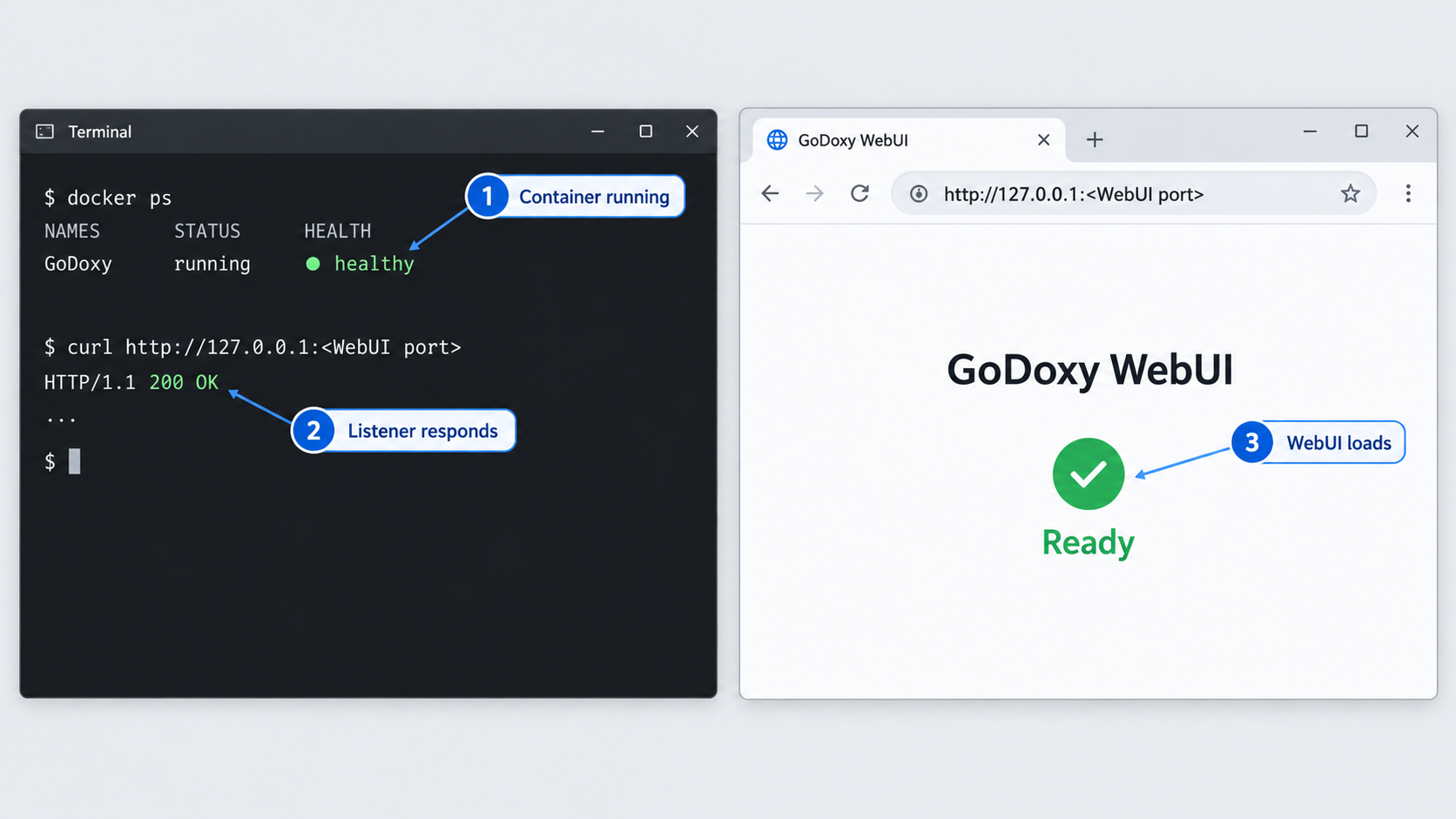Open the browser three-dot menu
Screen dimensions: 1456x819
pyautogui.click(x=1408, y=193)
